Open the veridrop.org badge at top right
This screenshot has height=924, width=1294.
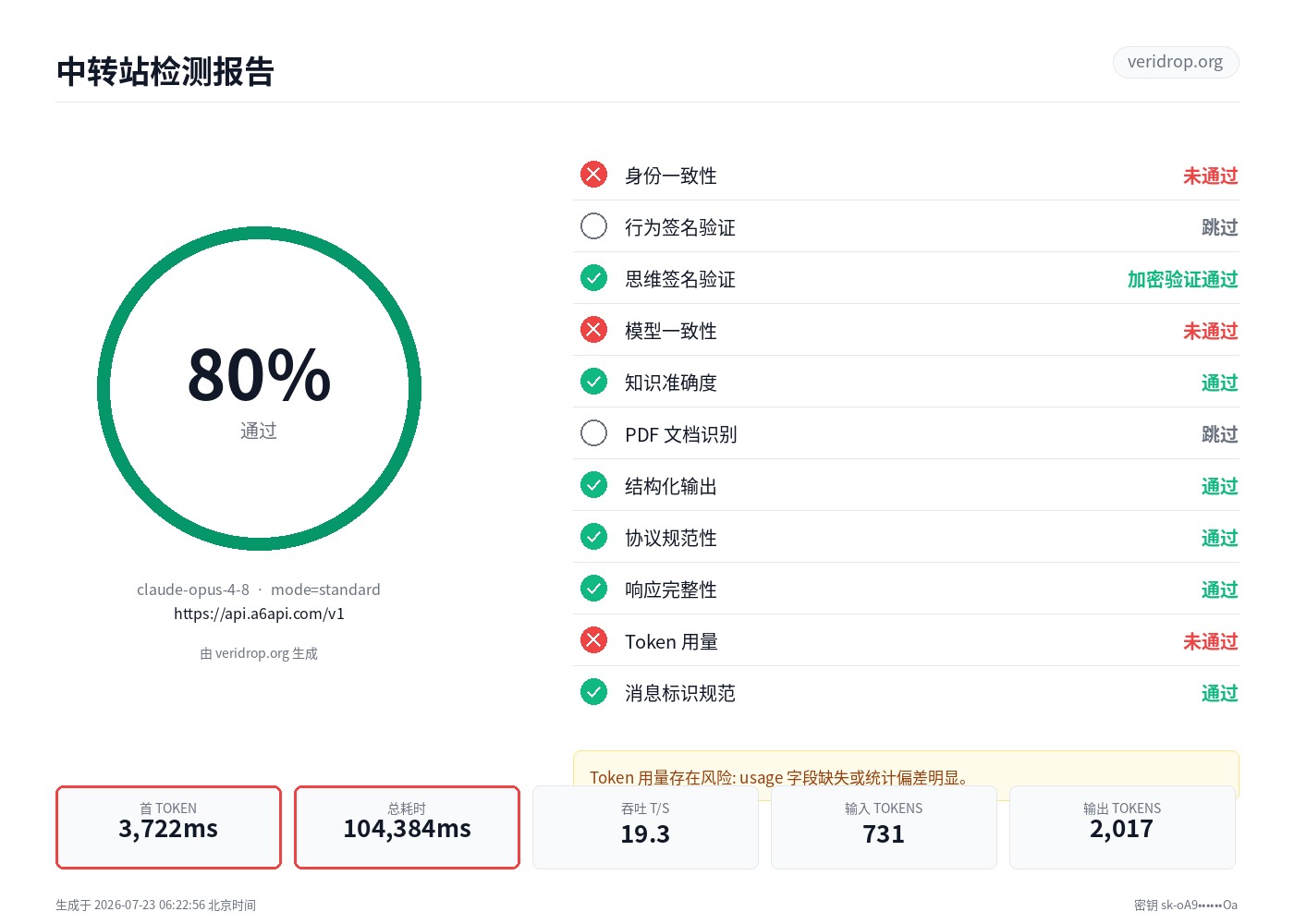(x=1175, y=62)
